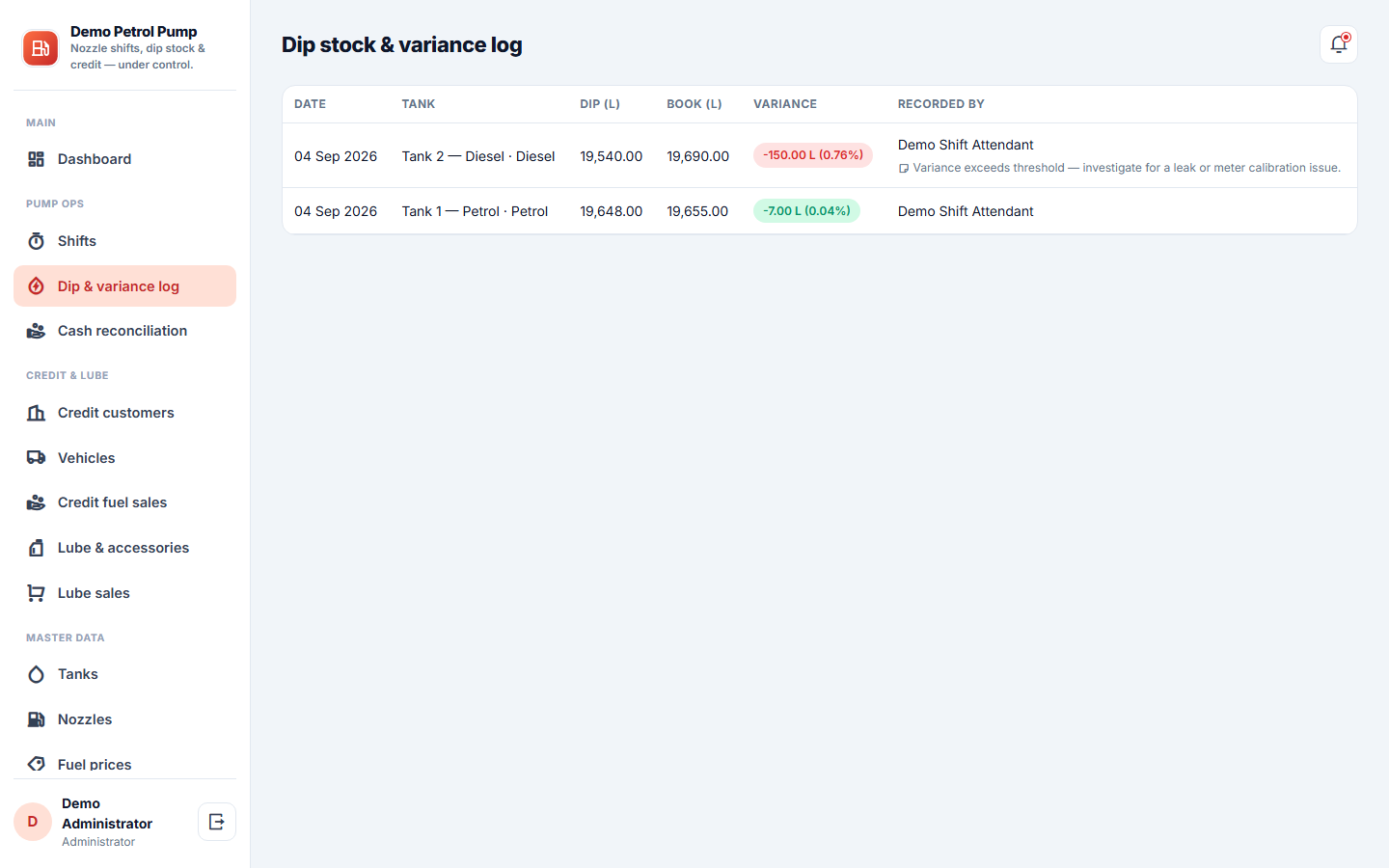Click the Lube & accessories bottle icon
The width and height of the screenshot is (1389, 868).
[x=36, y=548]
